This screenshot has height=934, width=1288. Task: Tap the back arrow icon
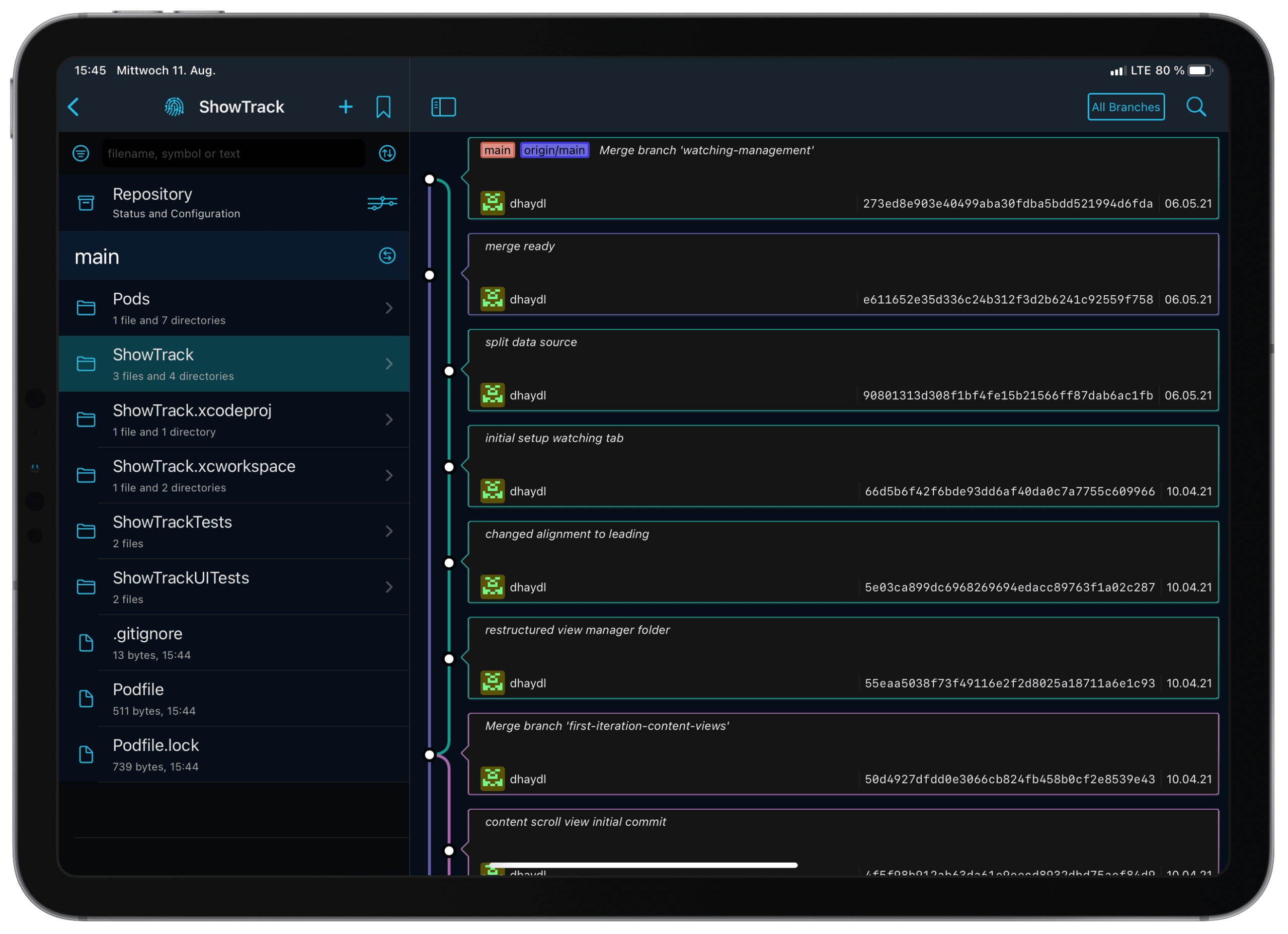[x=74, y=107]
